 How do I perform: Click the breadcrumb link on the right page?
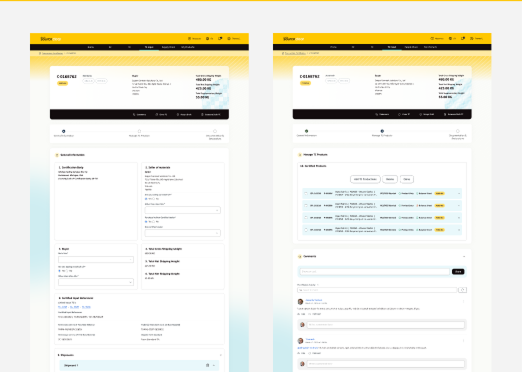(x=295, y=53)
